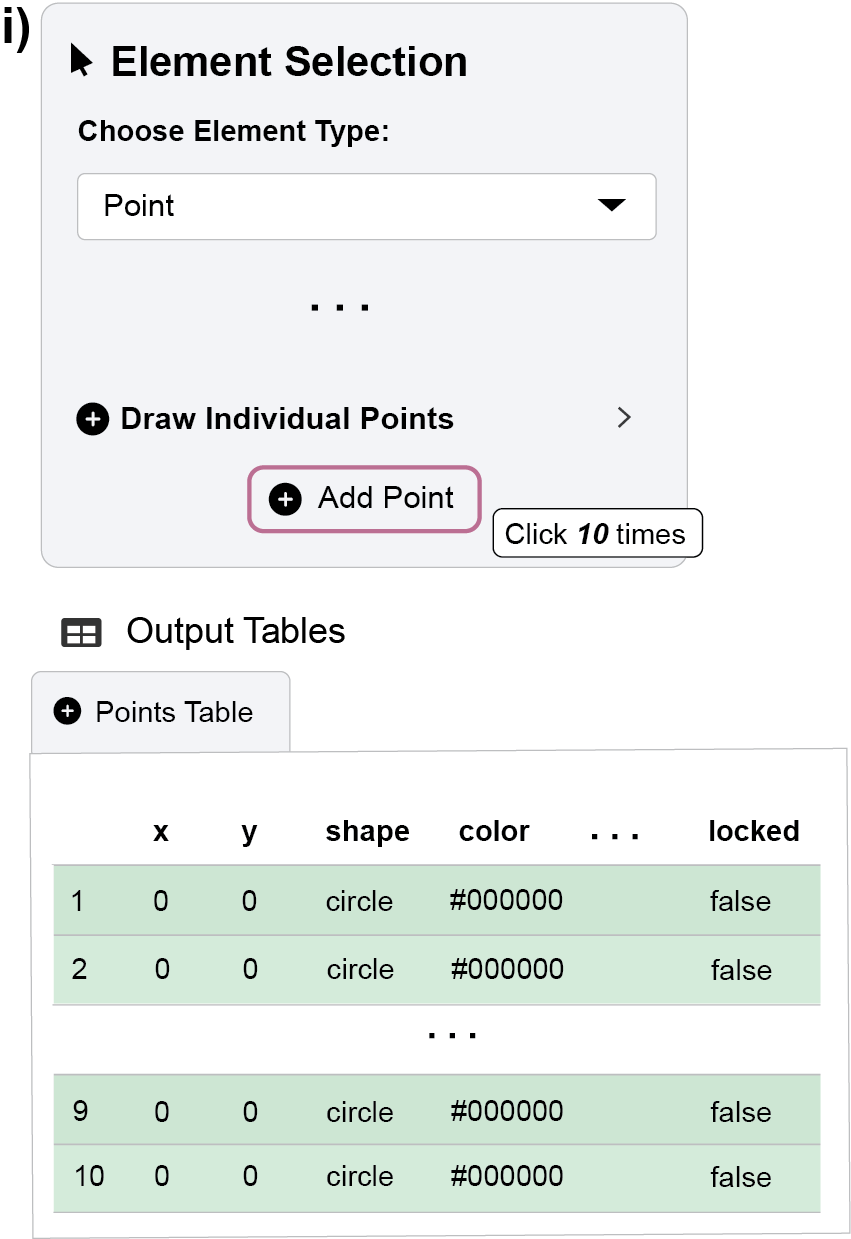Click the color column header
851x1239 pixels.
494,832
